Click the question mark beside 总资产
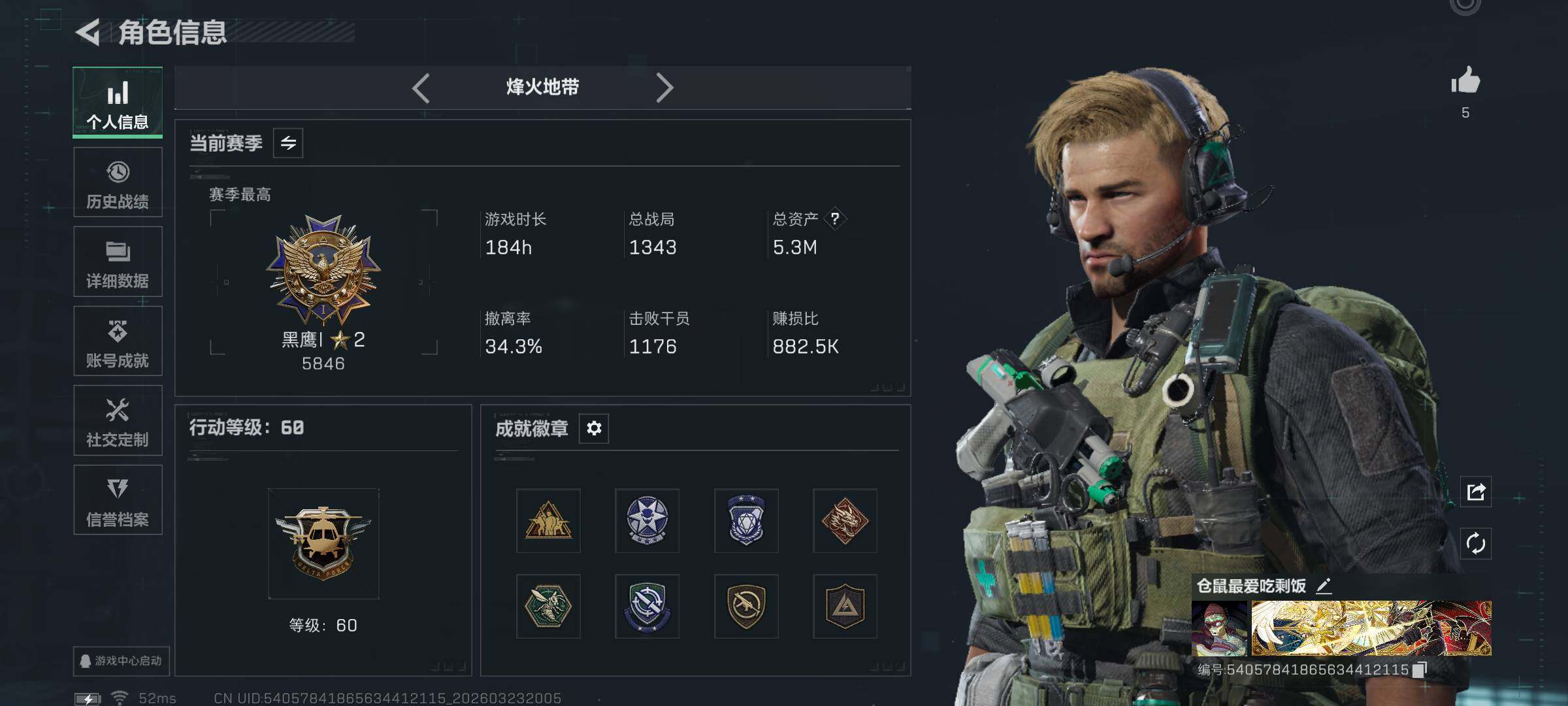This screenshot has width=1568, height=706. [x=835, y=219]
